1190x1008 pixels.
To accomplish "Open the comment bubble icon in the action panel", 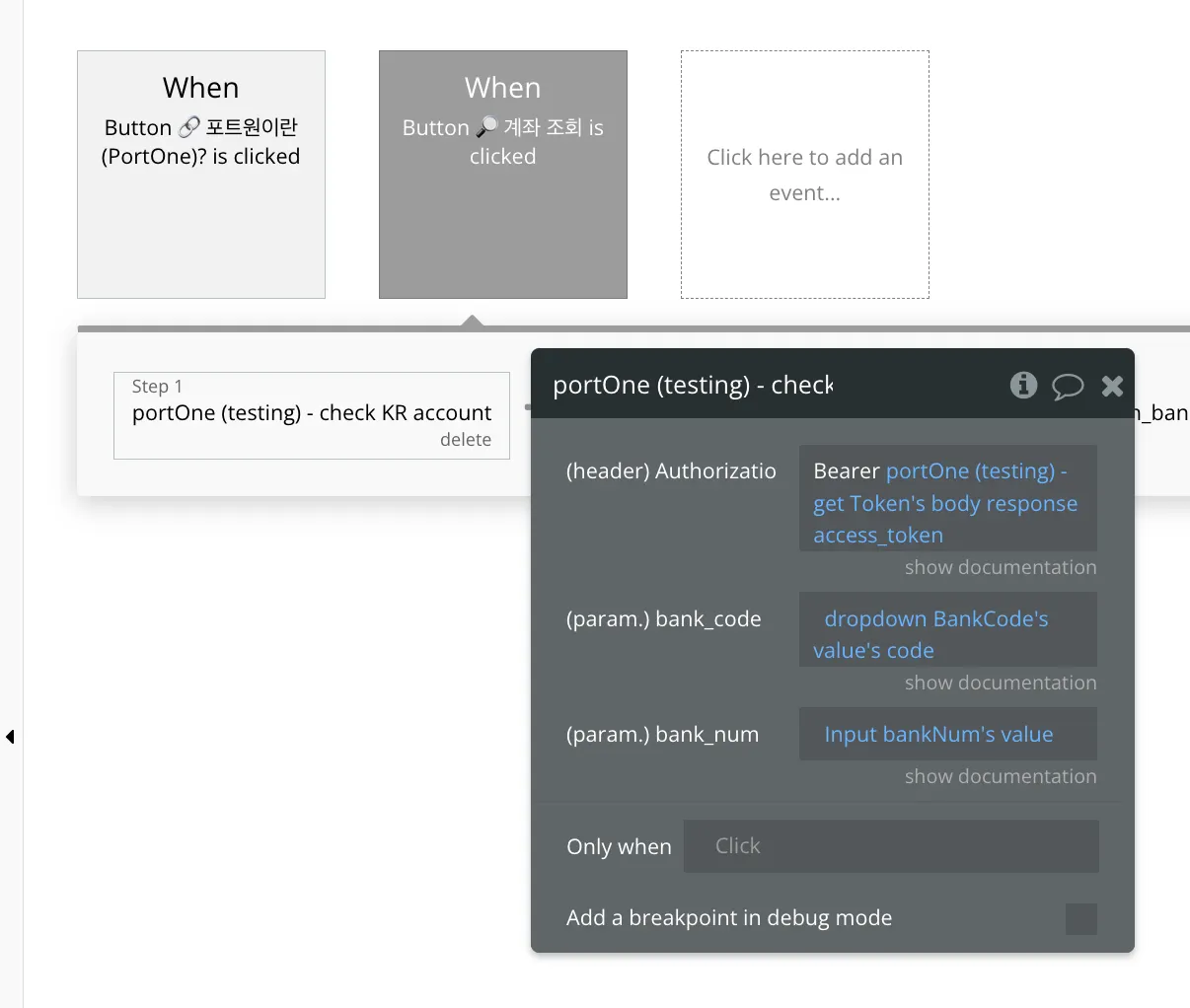I will [1067, 386].
